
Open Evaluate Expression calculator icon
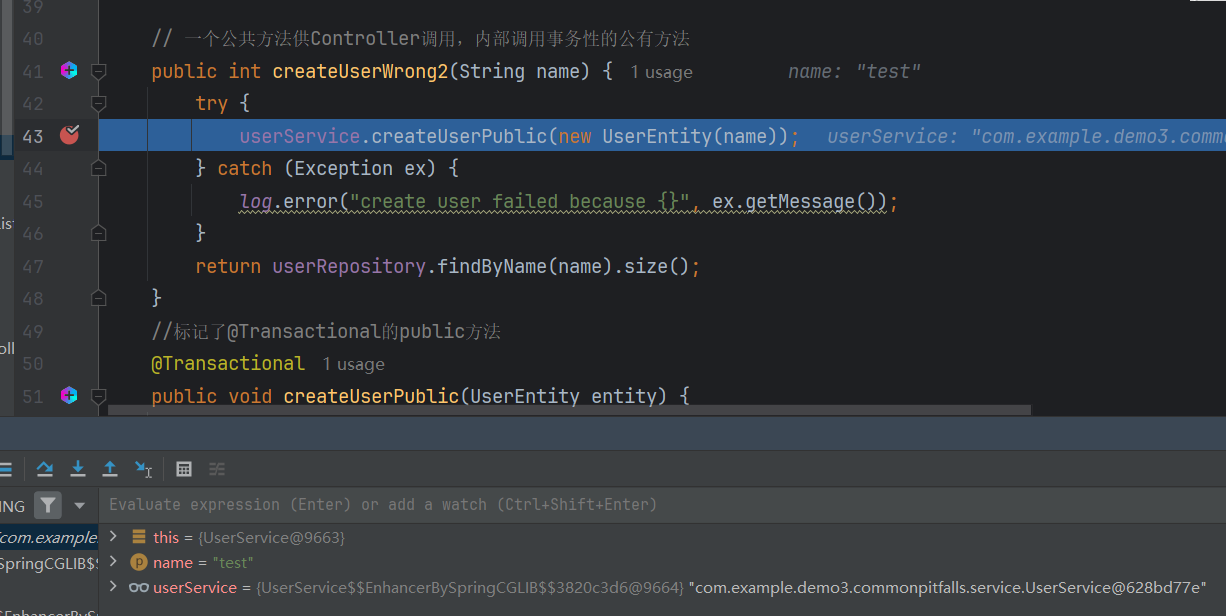(x=184, y=469)
